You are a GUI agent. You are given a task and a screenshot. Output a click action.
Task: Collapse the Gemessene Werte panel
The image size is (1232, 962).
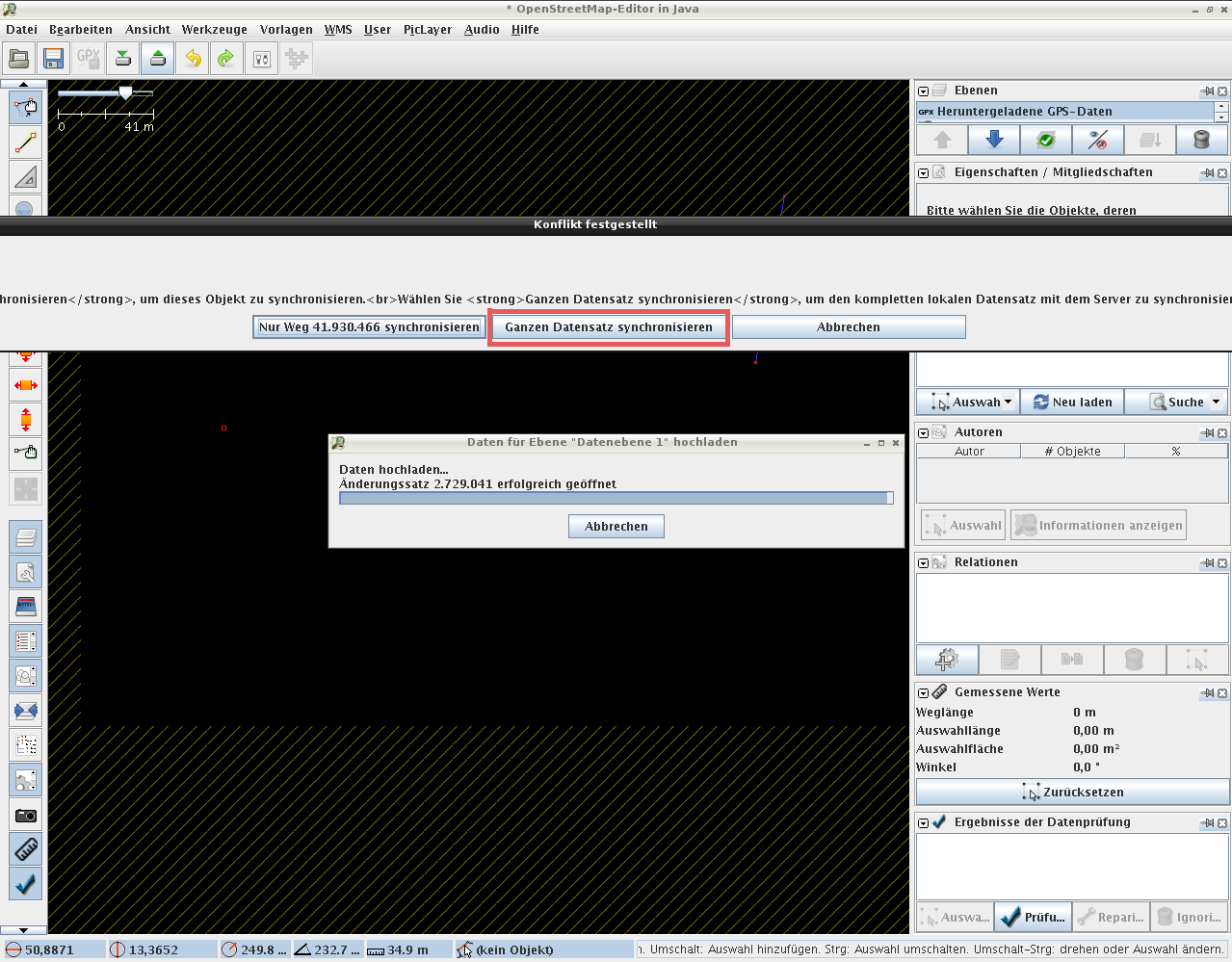tap(924, 693)
